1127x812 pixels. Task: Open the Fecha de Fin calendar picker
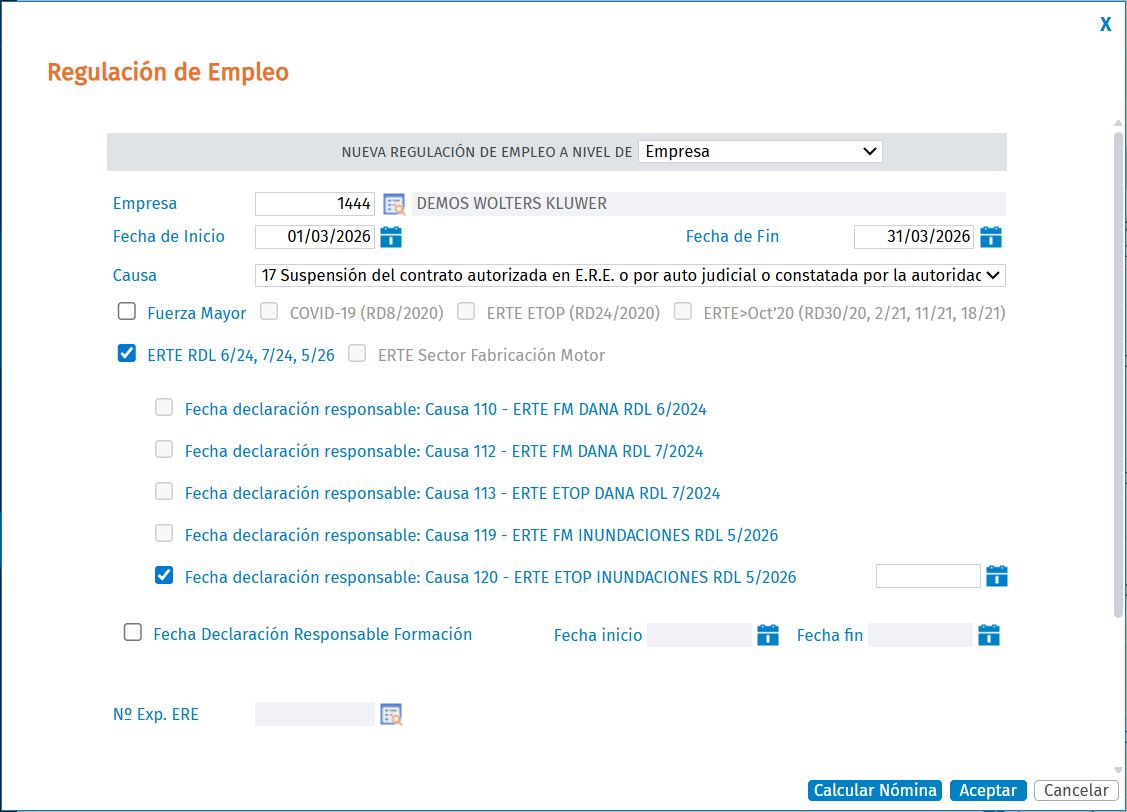[991, 236]
